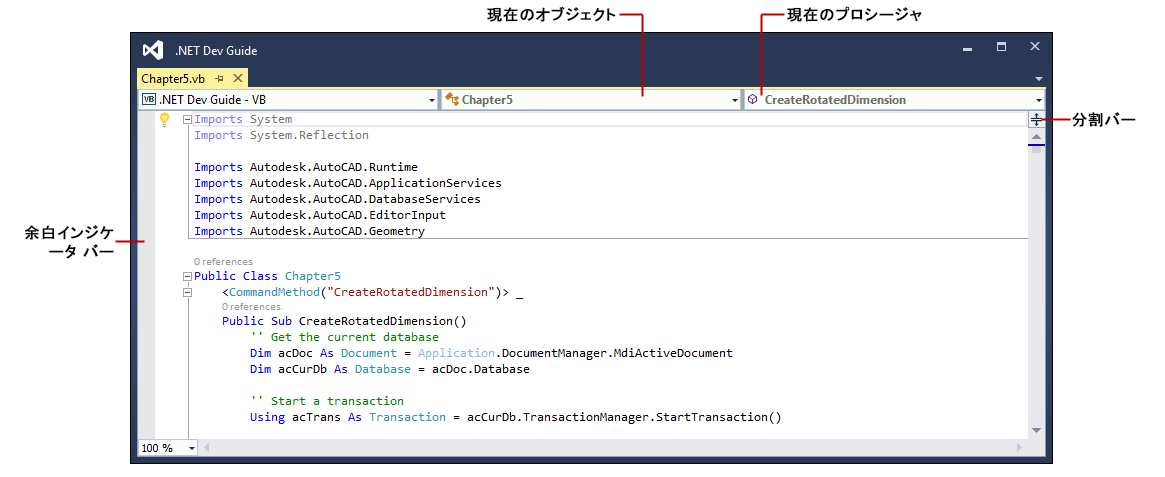Close the Chapter5.vb tab

tap(238, 78)
